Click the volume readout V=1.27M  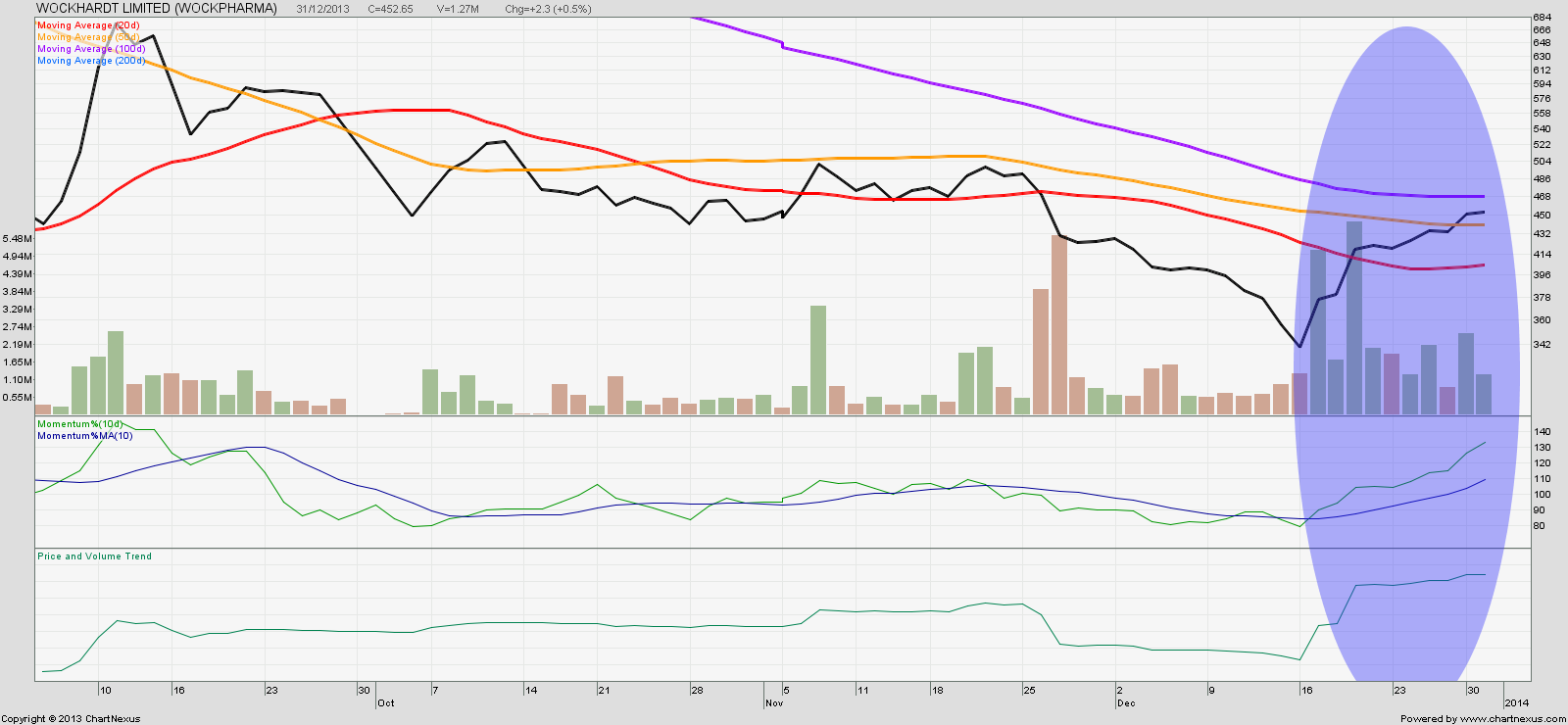[458, 9]
